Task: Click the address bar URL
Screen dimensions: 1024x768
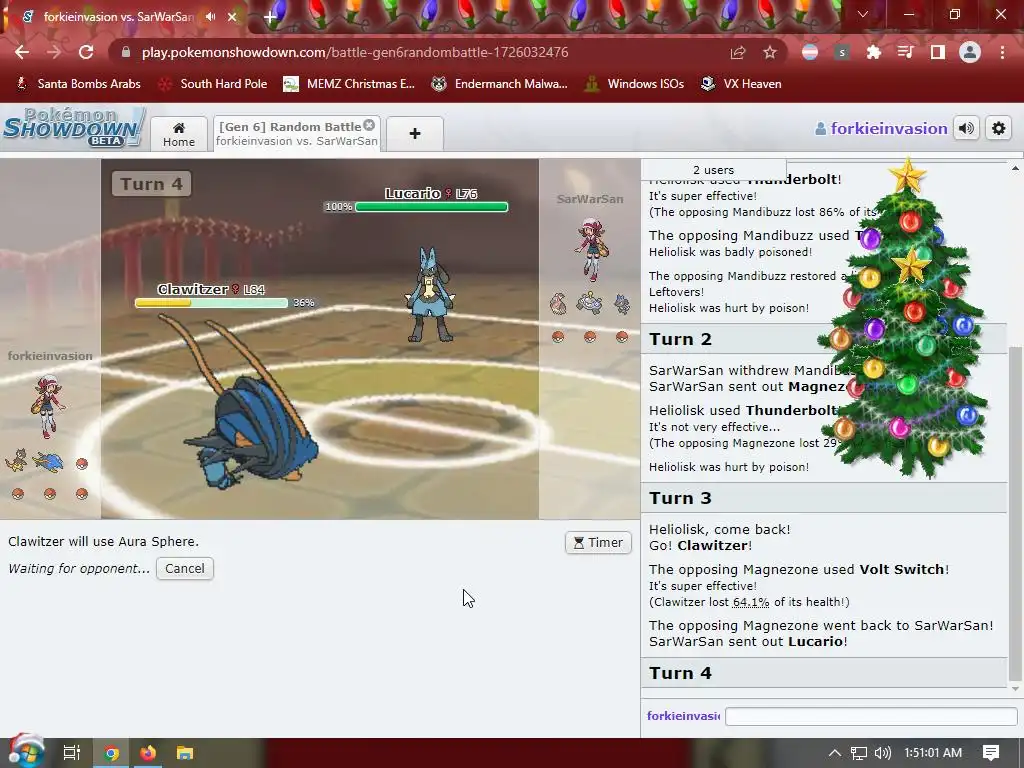Action: coord(355,52)
